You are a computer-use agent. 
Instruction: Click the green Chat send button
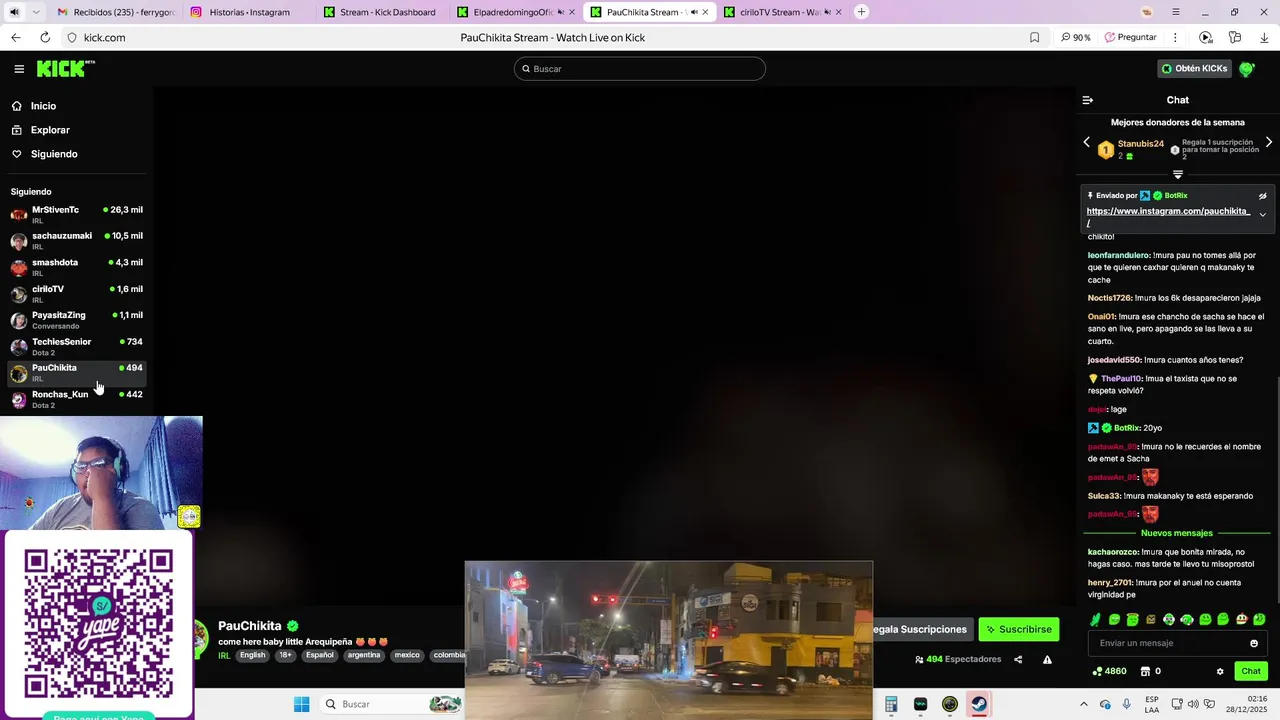(x=1251, y=671)
